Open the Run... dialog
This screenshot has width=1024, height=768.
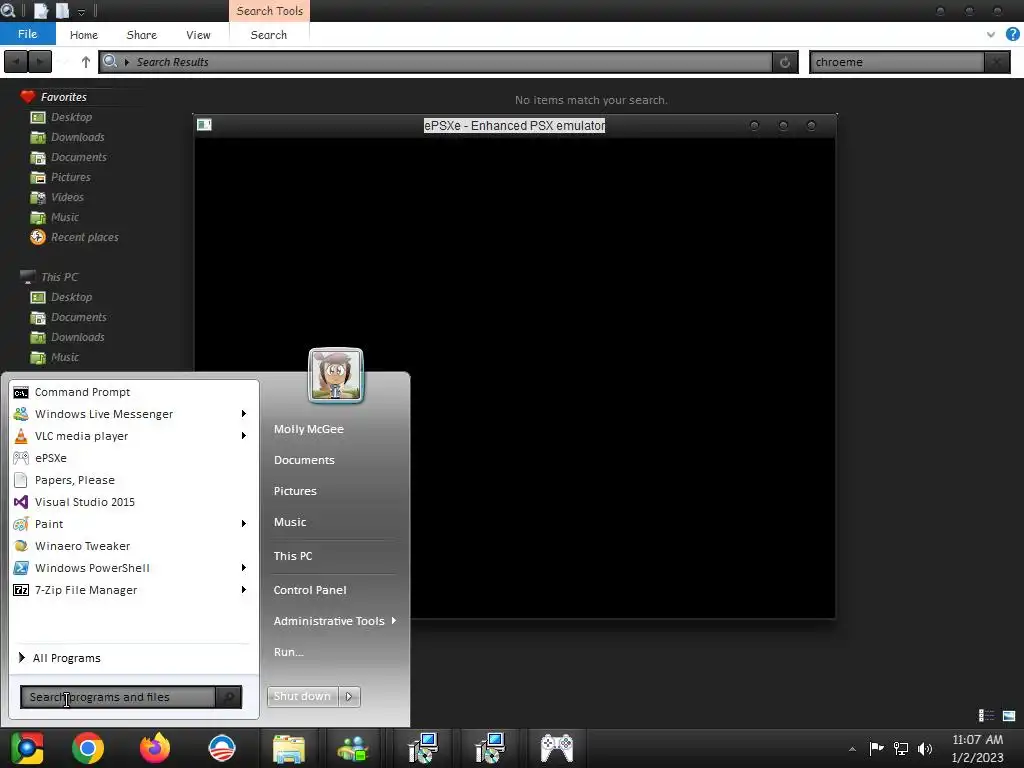pyautogui.click(x=289, y=652)
